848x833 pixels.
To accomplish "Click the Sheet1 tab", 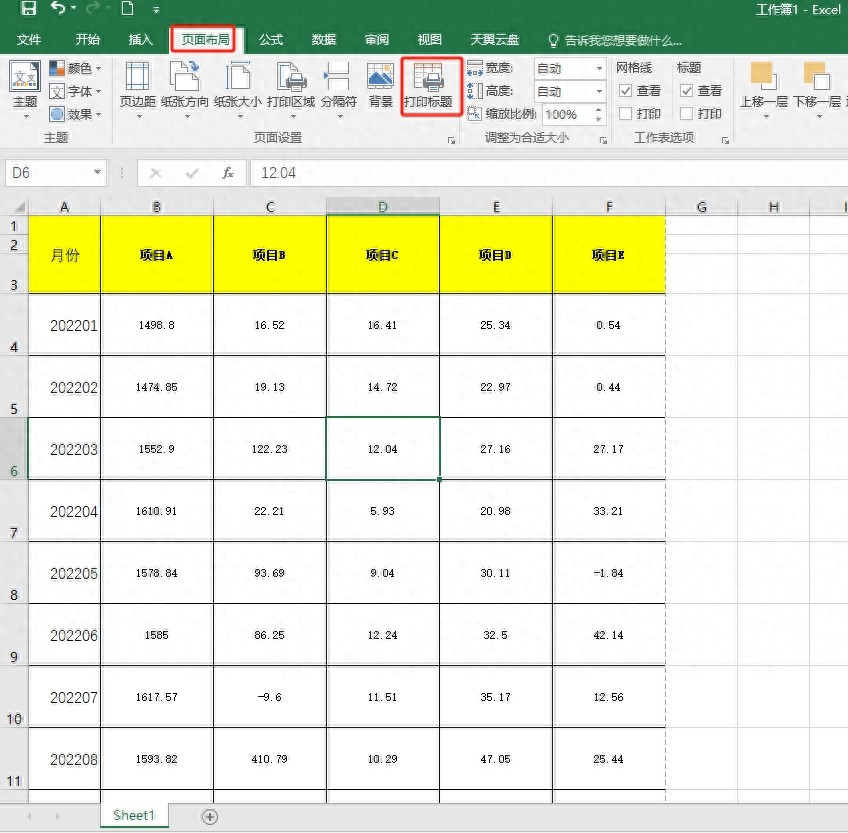I will click(x=134, y=815).
